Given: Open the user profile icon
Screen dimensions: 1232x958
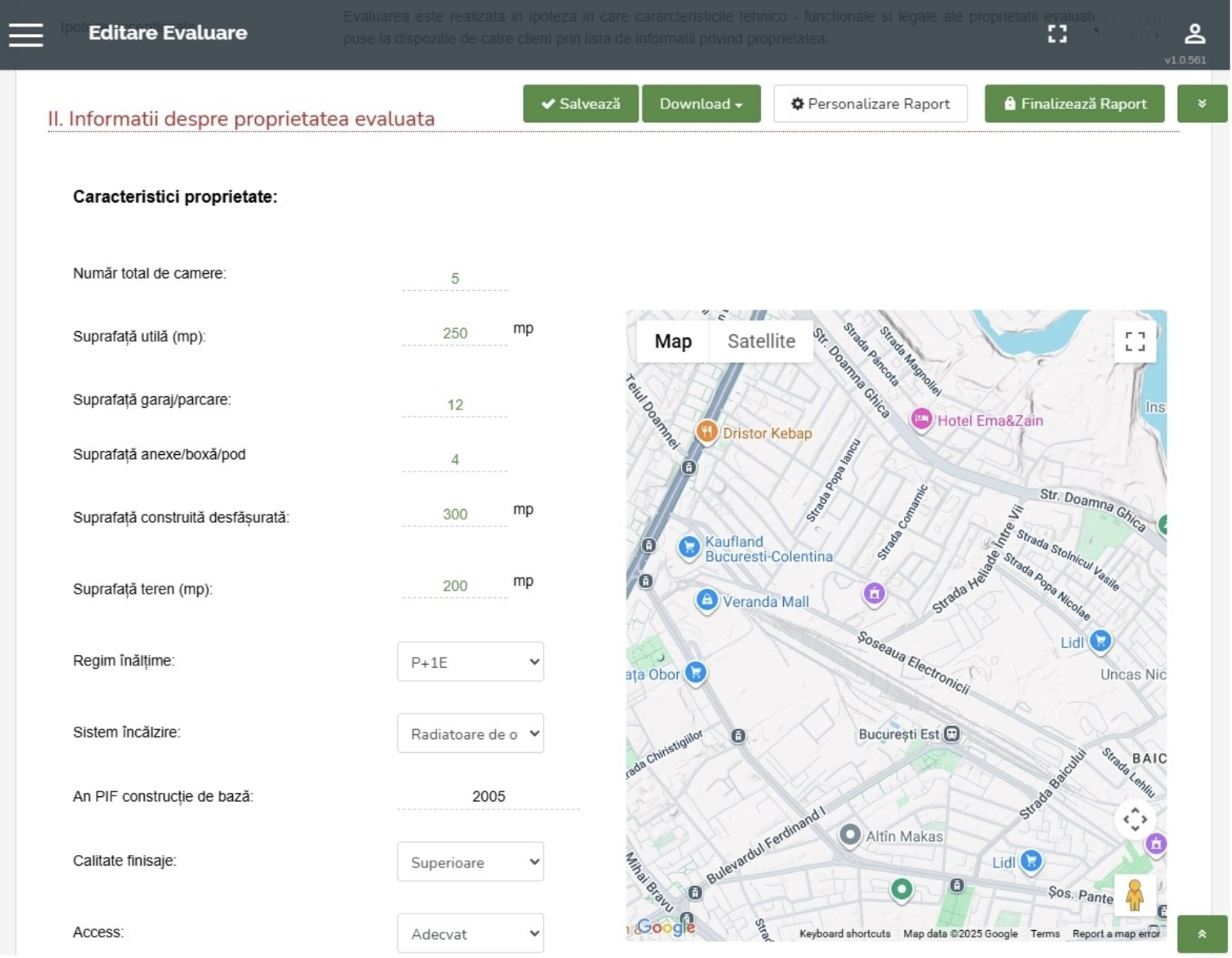Looking at the screenshot, I should point(1194,33).
